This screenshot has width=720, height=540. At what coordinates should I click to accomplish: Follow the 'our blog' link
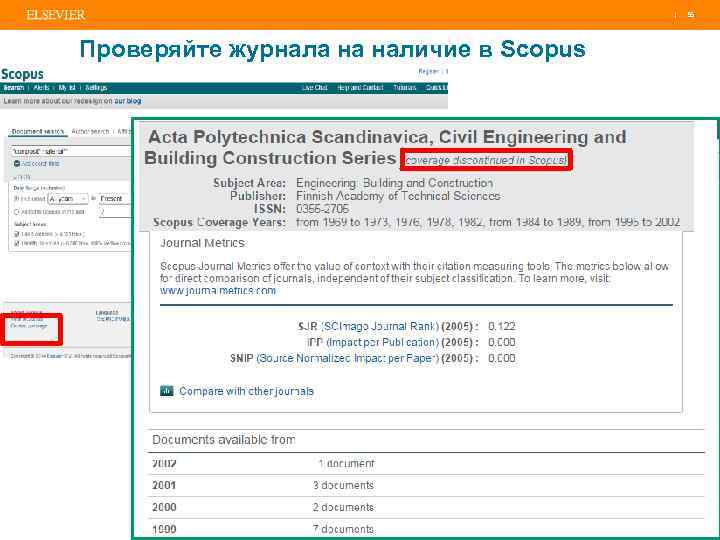pos(128,101)
